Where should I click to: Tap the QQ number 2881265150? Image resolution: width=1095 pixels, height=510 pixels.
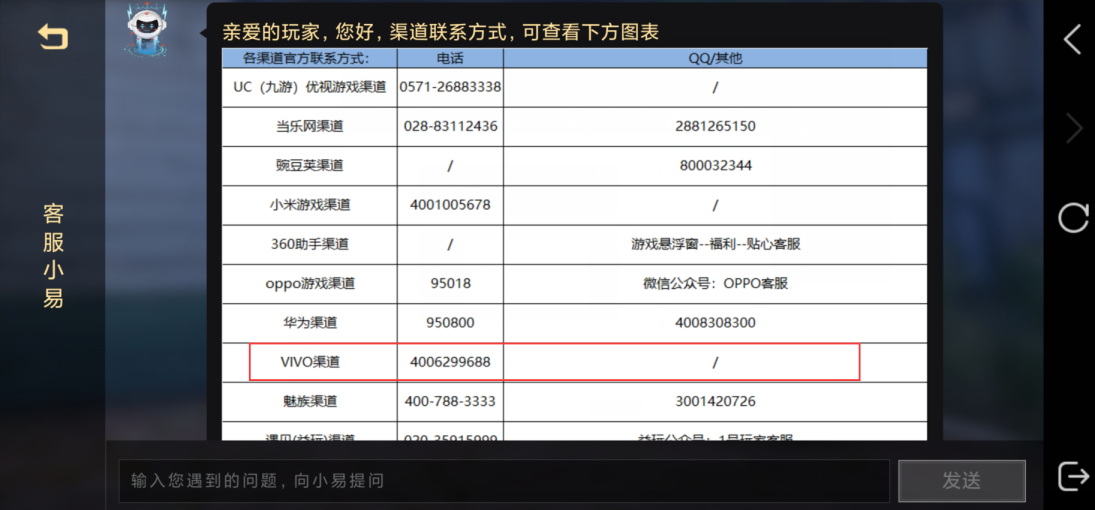pyautogui.click(x=715, y=127)
